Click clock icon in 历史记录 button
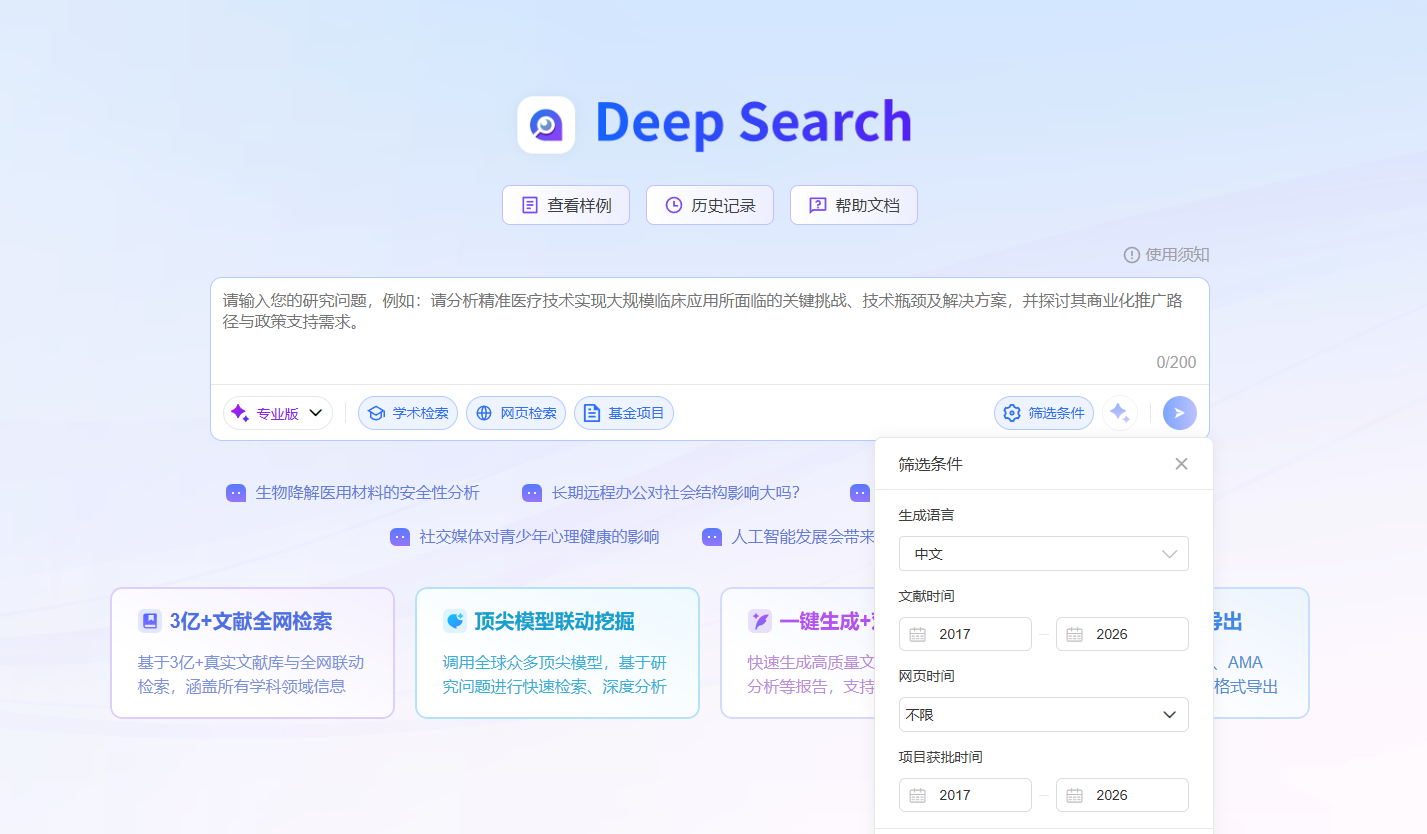 pos(674,205)
